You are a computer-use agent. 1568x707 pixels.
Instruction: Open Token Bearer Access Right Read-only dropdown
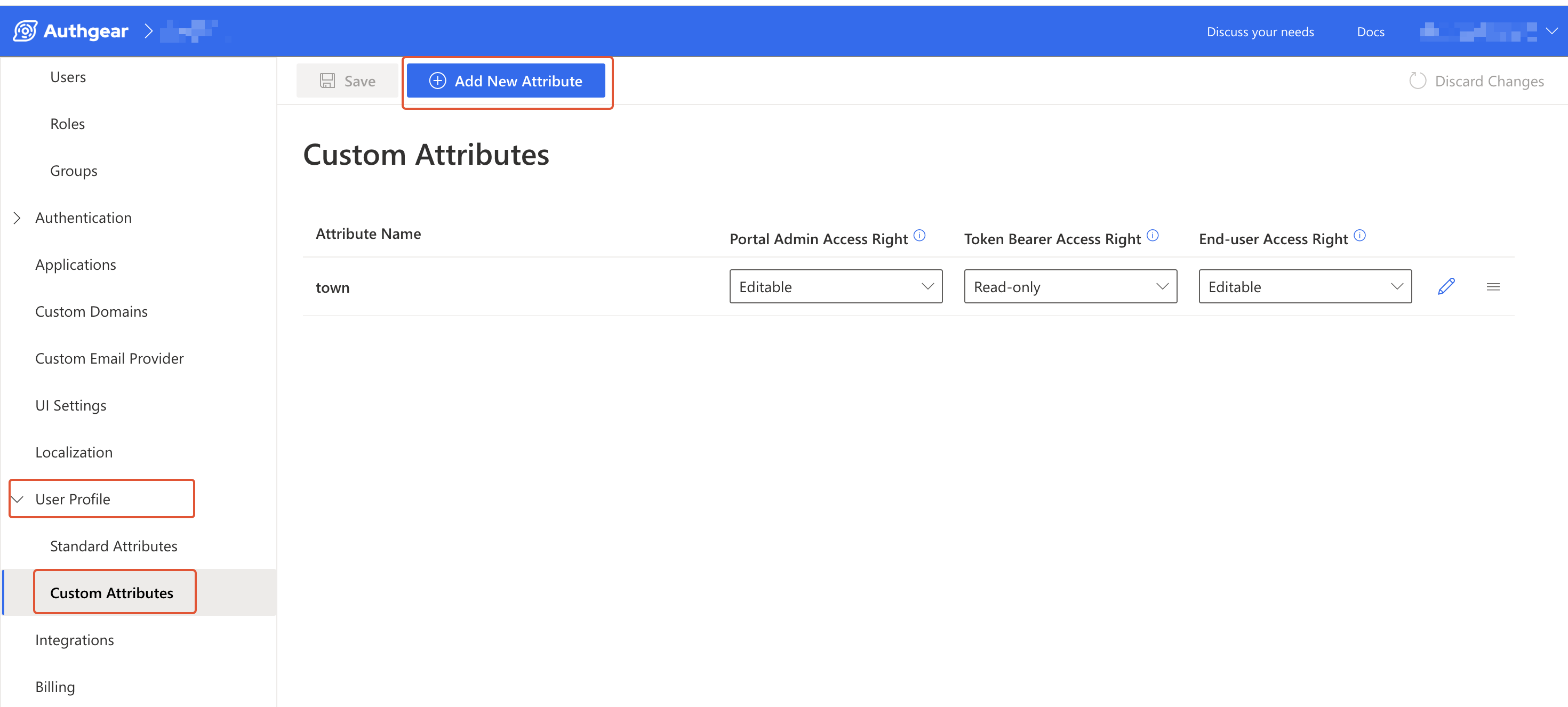[1070, 286]
